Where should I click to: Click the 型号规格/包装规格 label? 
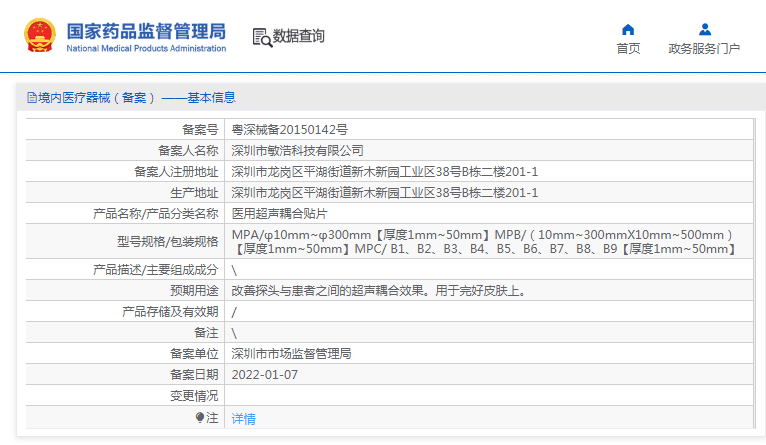pos(167,242)
